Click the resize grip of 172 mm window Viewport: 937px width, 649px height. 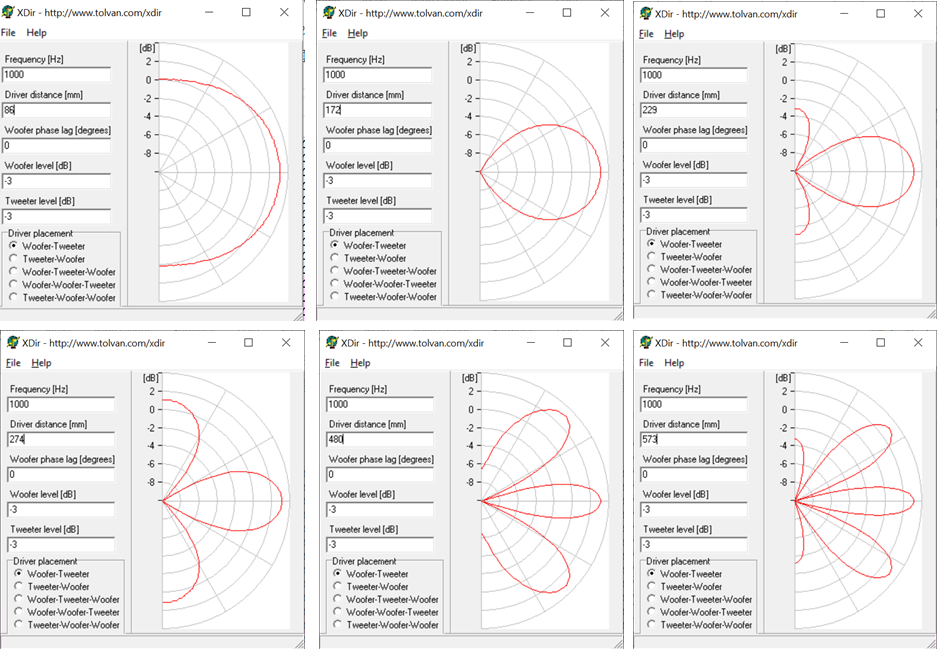618,315
